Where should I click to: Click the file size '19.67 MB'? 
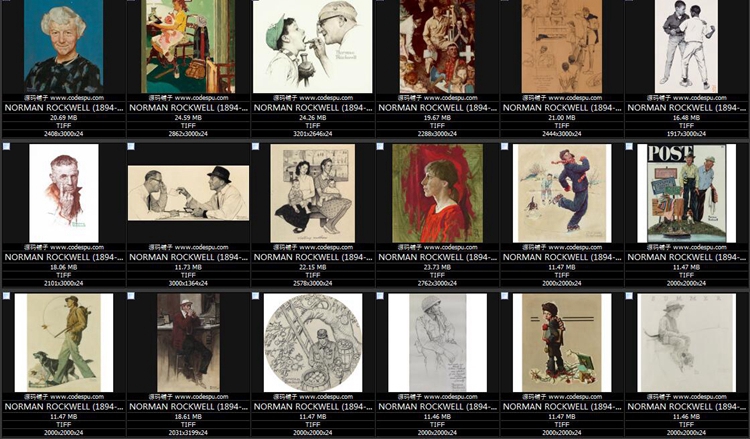point(437,118)
